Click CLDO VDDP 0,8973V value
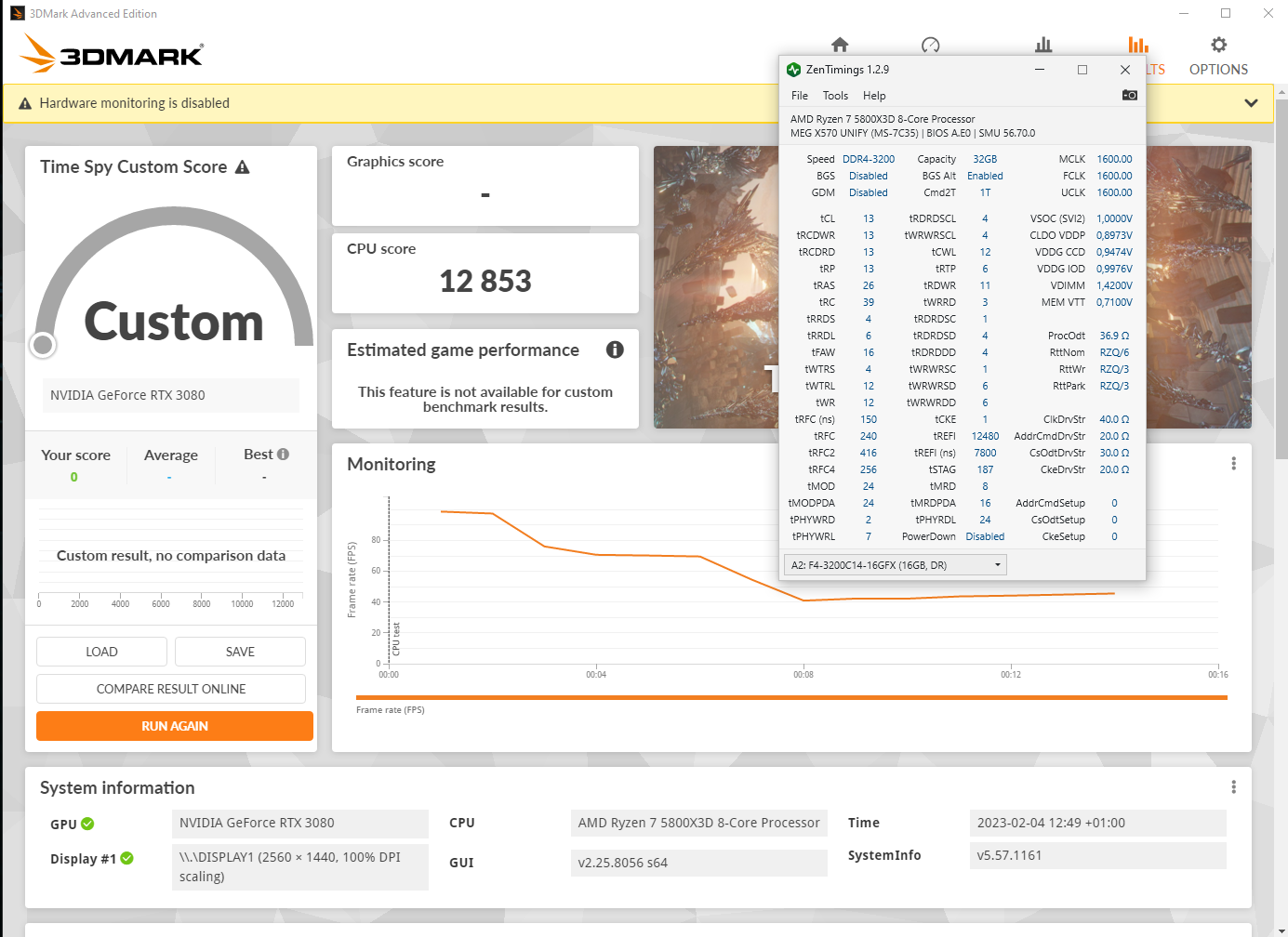The image size is (1288, 937). tap(1114, 235)
